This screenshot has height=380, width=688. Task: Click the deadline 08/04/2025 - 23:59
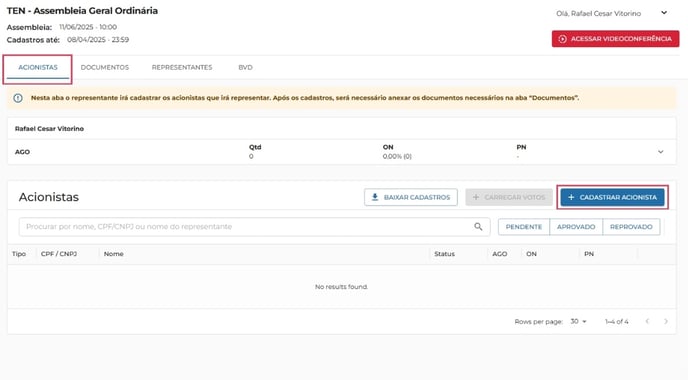tap(98, 40)
